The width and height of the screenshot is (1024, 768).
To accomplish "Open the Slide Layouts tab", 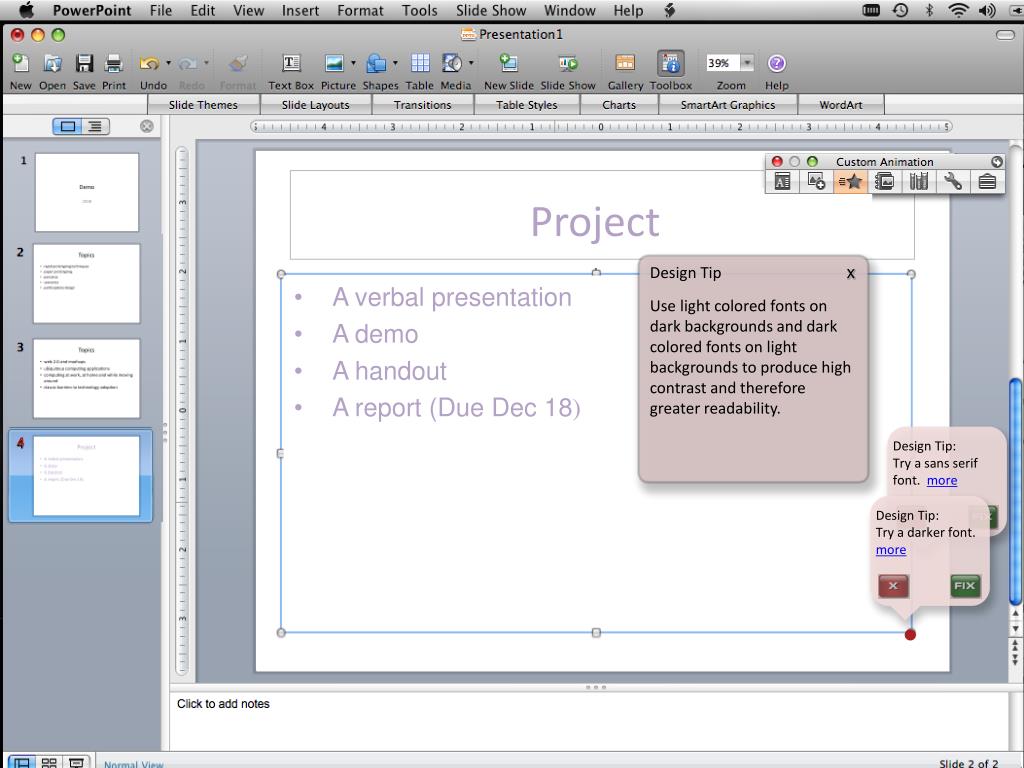I will click(x=315, y=104).
